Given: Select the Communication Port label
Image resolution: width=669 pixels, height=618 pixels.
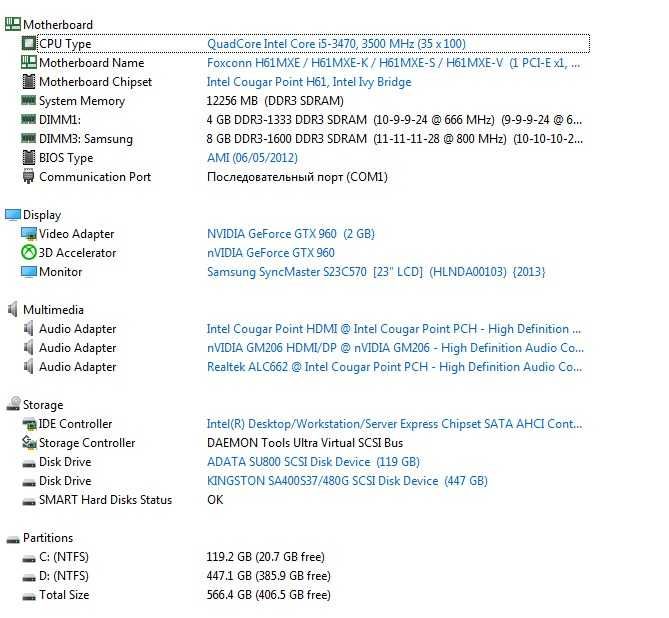Looking at the screenshot, I should click(x=95, y=177).
